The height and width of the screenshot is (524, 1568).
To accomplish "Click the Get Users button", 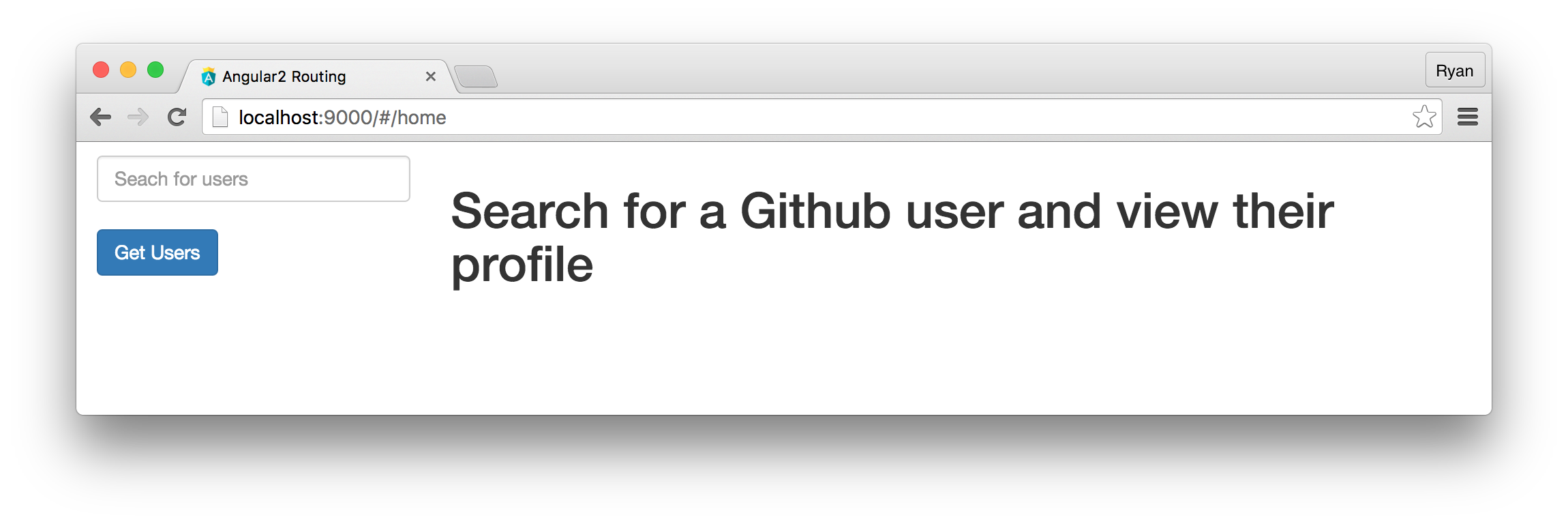I will [x=157, y=252].
